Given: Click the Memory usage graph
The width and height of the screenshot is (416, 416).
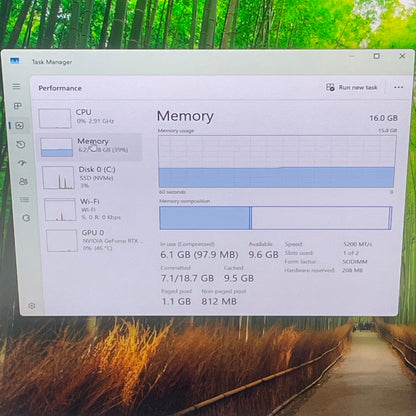Looking at the screenshot, I should 277,161.
